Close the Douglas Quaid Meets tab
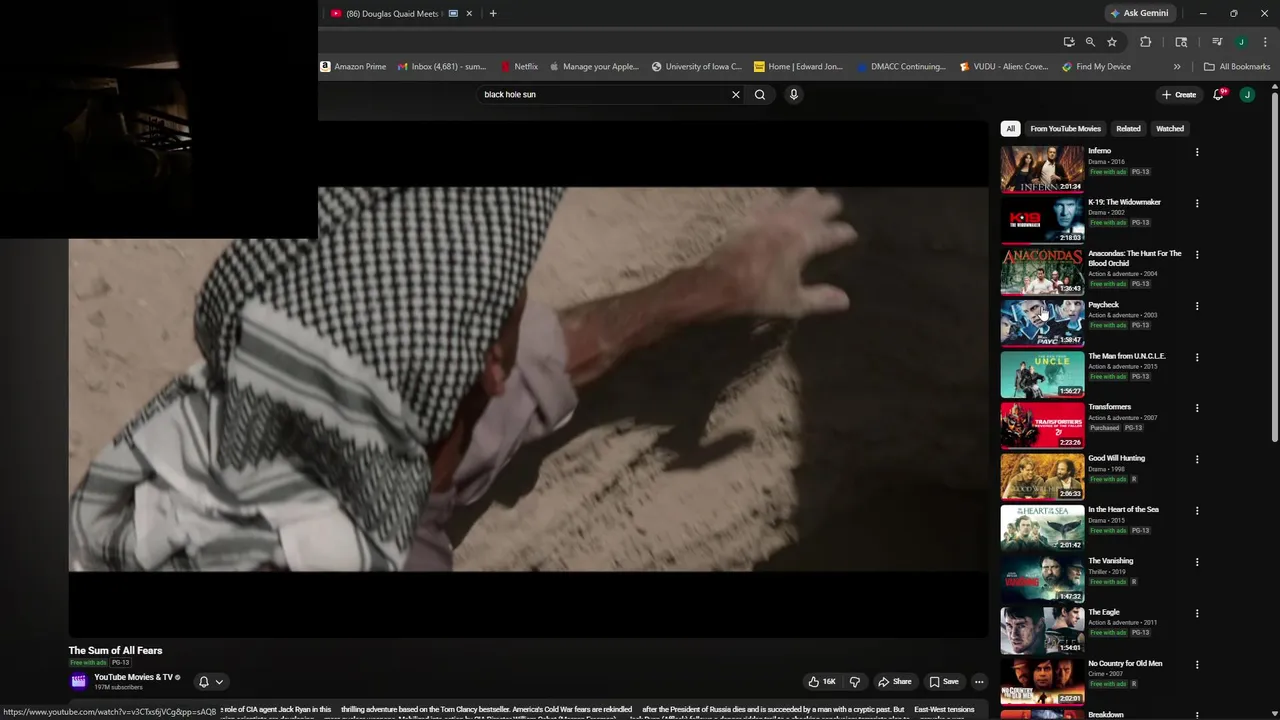This screenshot has width=1280, height=720. [x=469, y=13]
